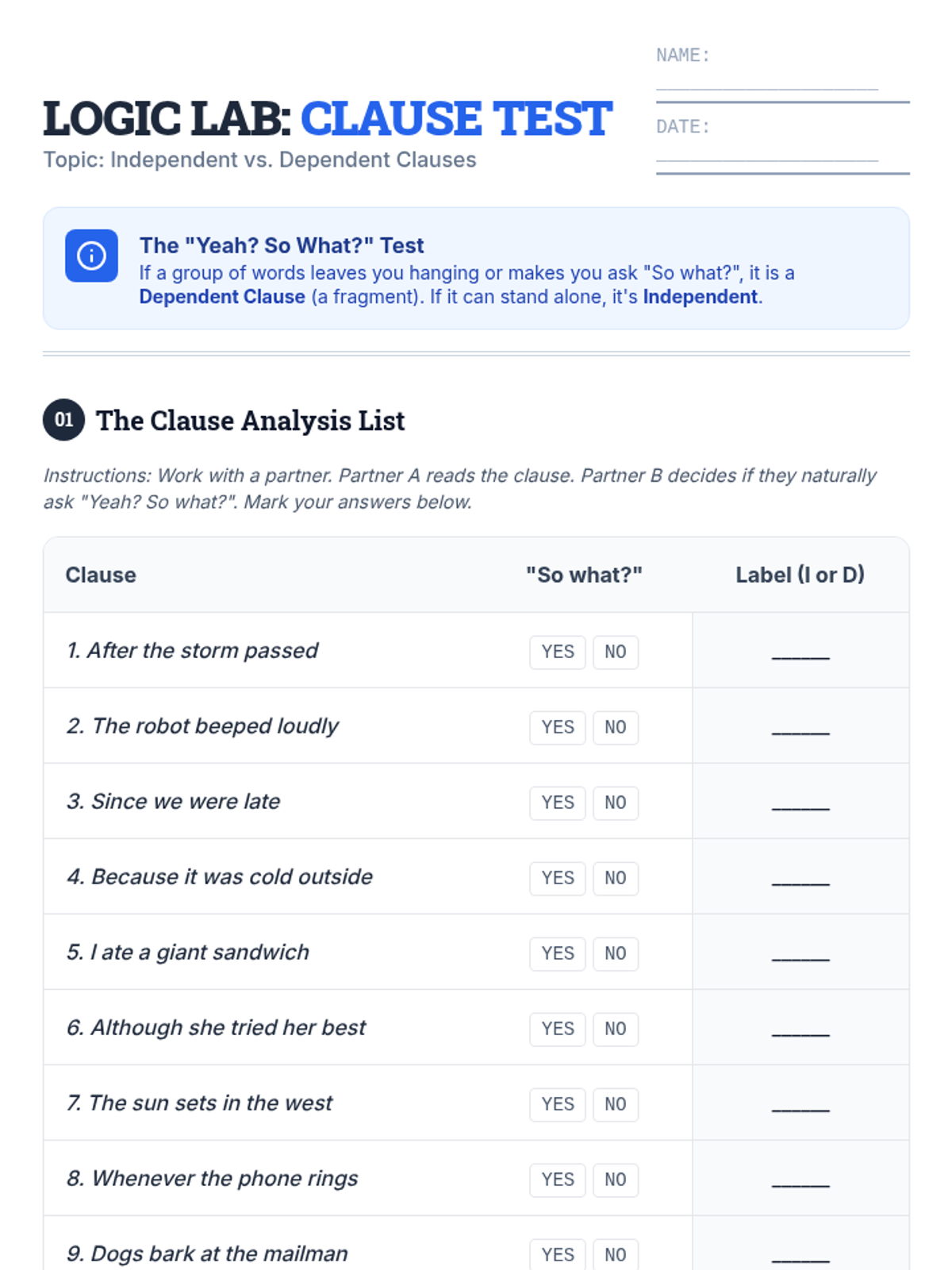Mark NO for The sun sets in the west
Viewport: 952px width, 1270px height.
point(615,1105)
